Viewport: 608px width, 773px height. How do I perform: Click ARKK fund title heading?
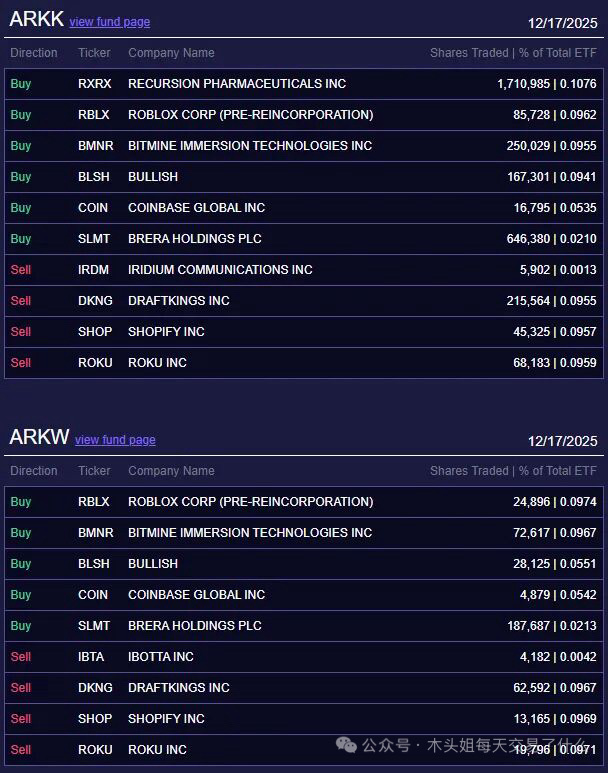(36, 20)
